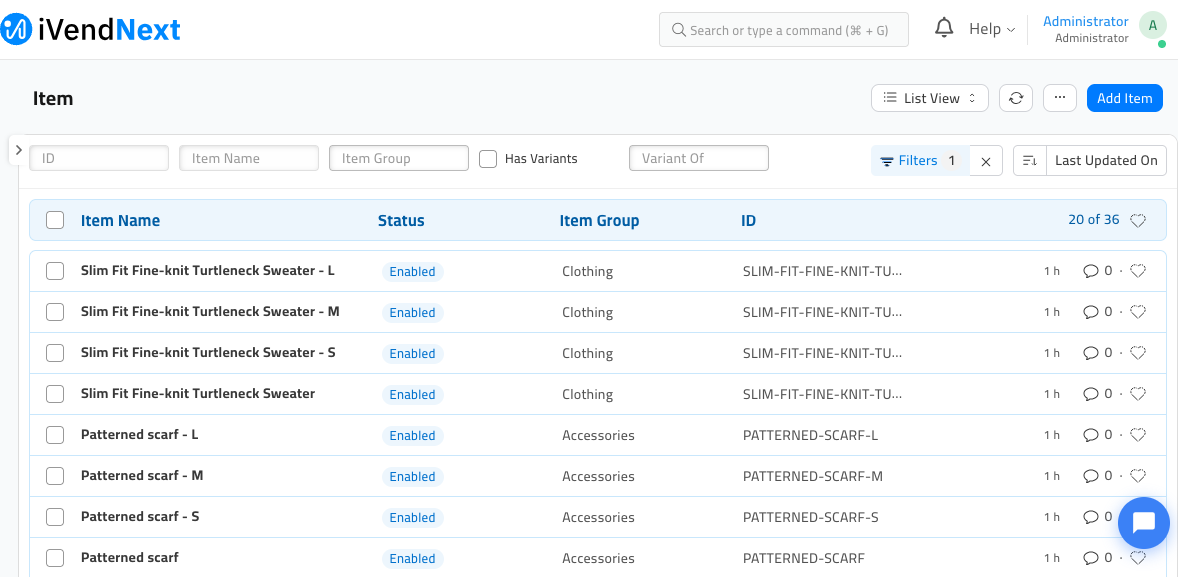The image size is (1178, 577).
Task: Check Slim Fit Turtleneck Sweater - M row
Action: 55,312
